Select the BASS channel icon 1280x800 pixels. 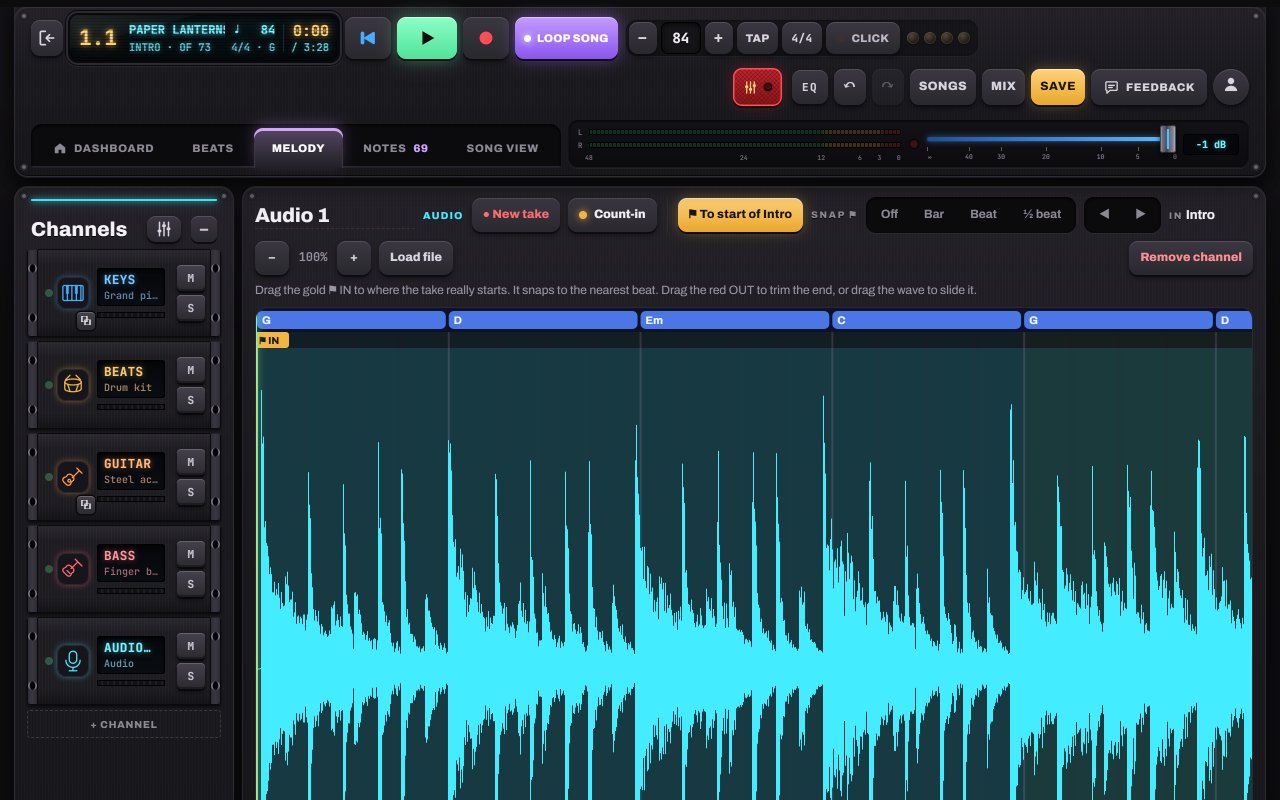point(73,568)
